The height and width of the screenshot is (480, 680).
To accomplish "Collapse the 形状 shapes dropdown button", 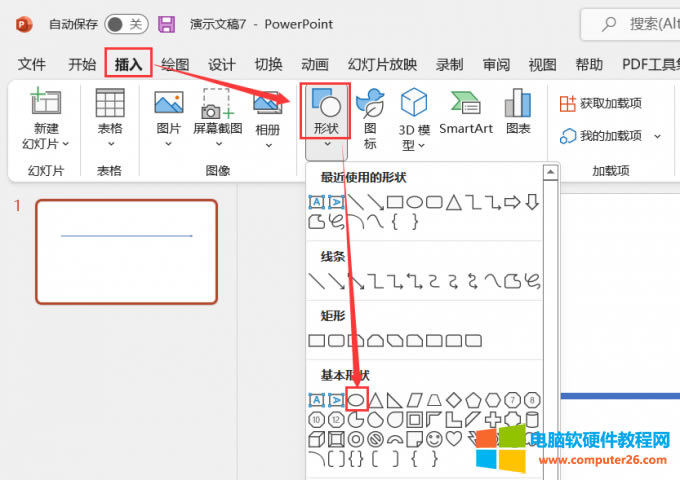I will 327,121.
